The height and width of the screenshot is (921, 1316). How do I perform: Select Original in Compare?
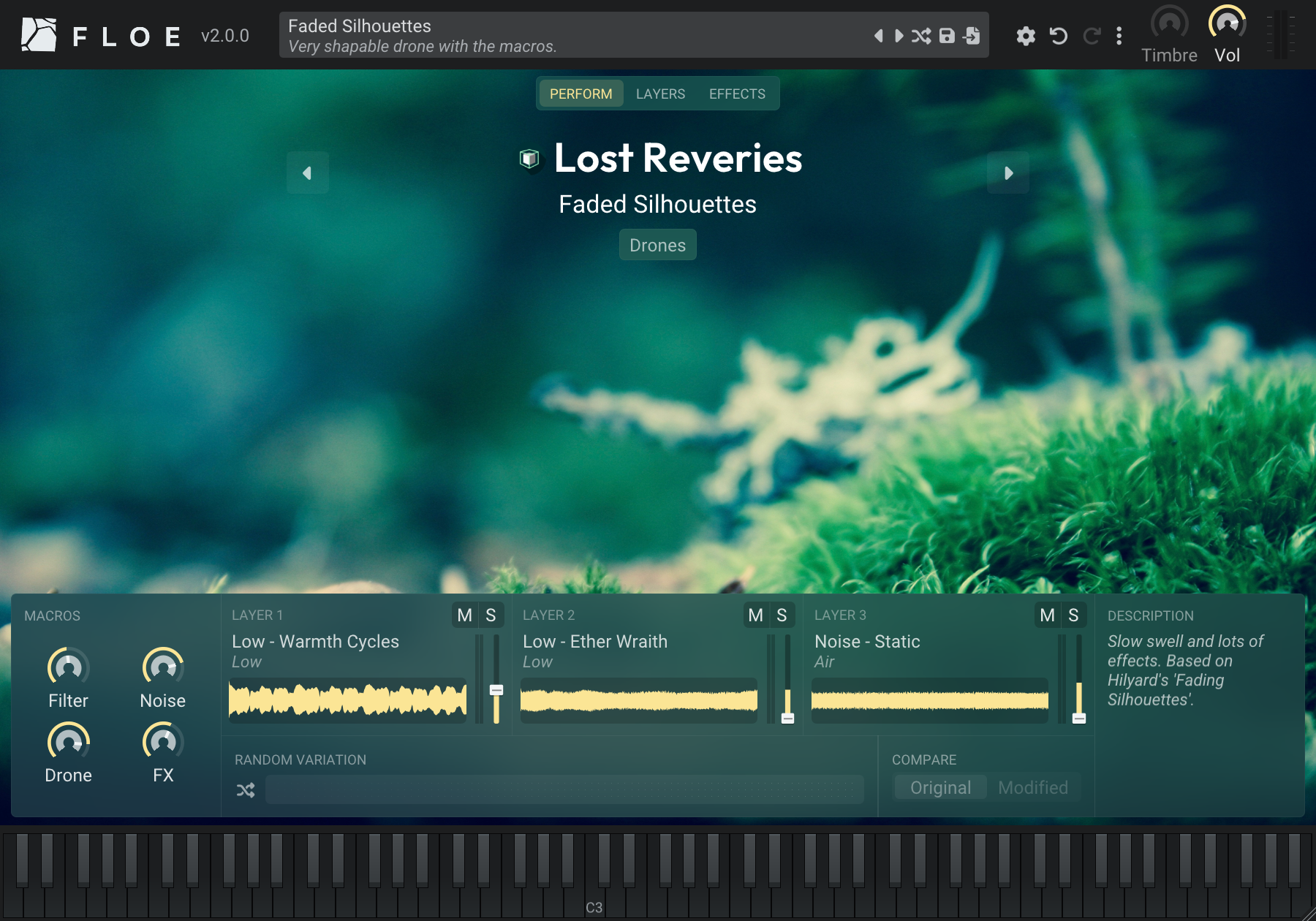940,787
